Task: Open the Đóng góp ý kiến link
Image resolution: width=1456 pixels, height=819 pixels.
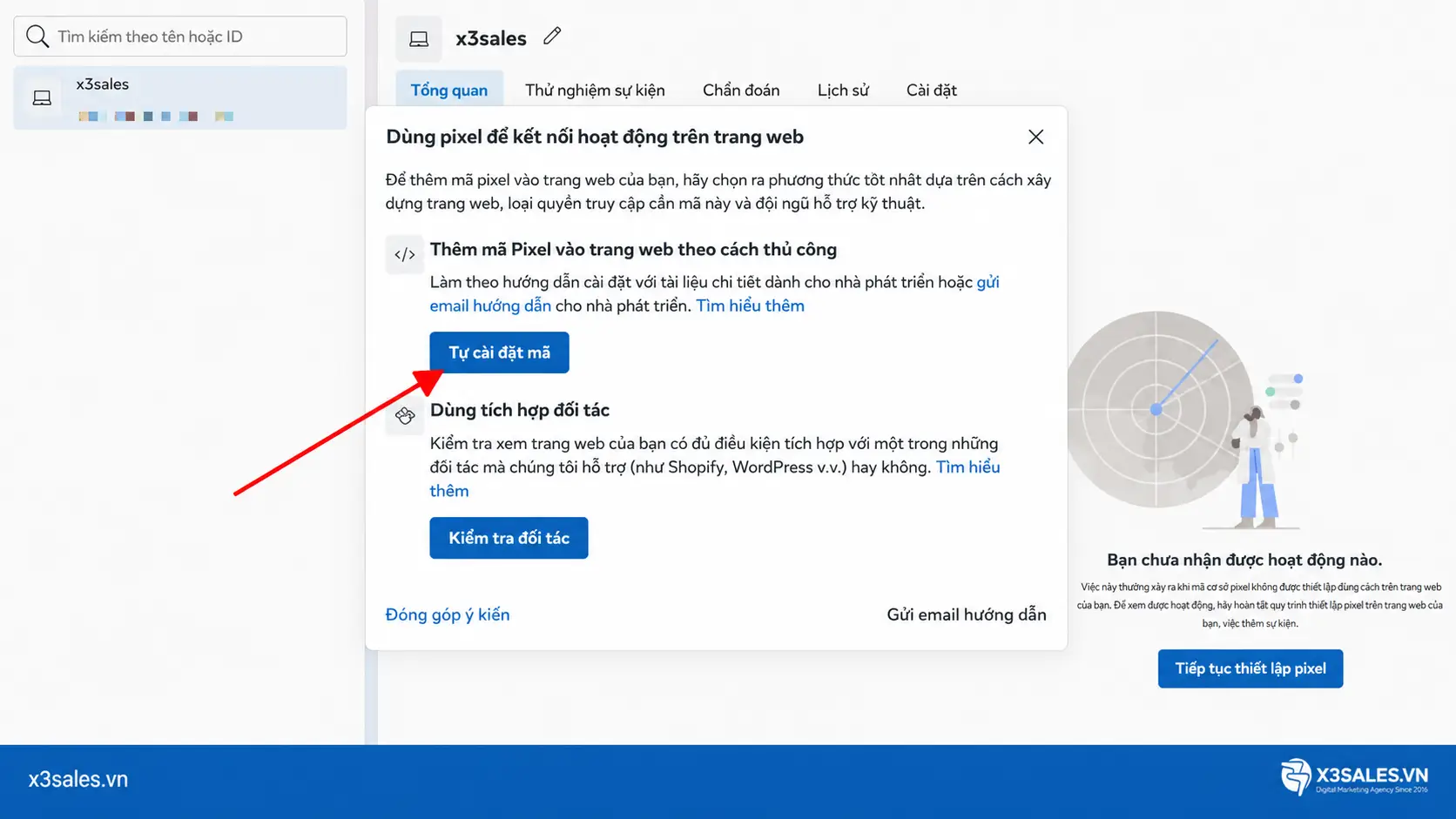Action: (448, 614)
